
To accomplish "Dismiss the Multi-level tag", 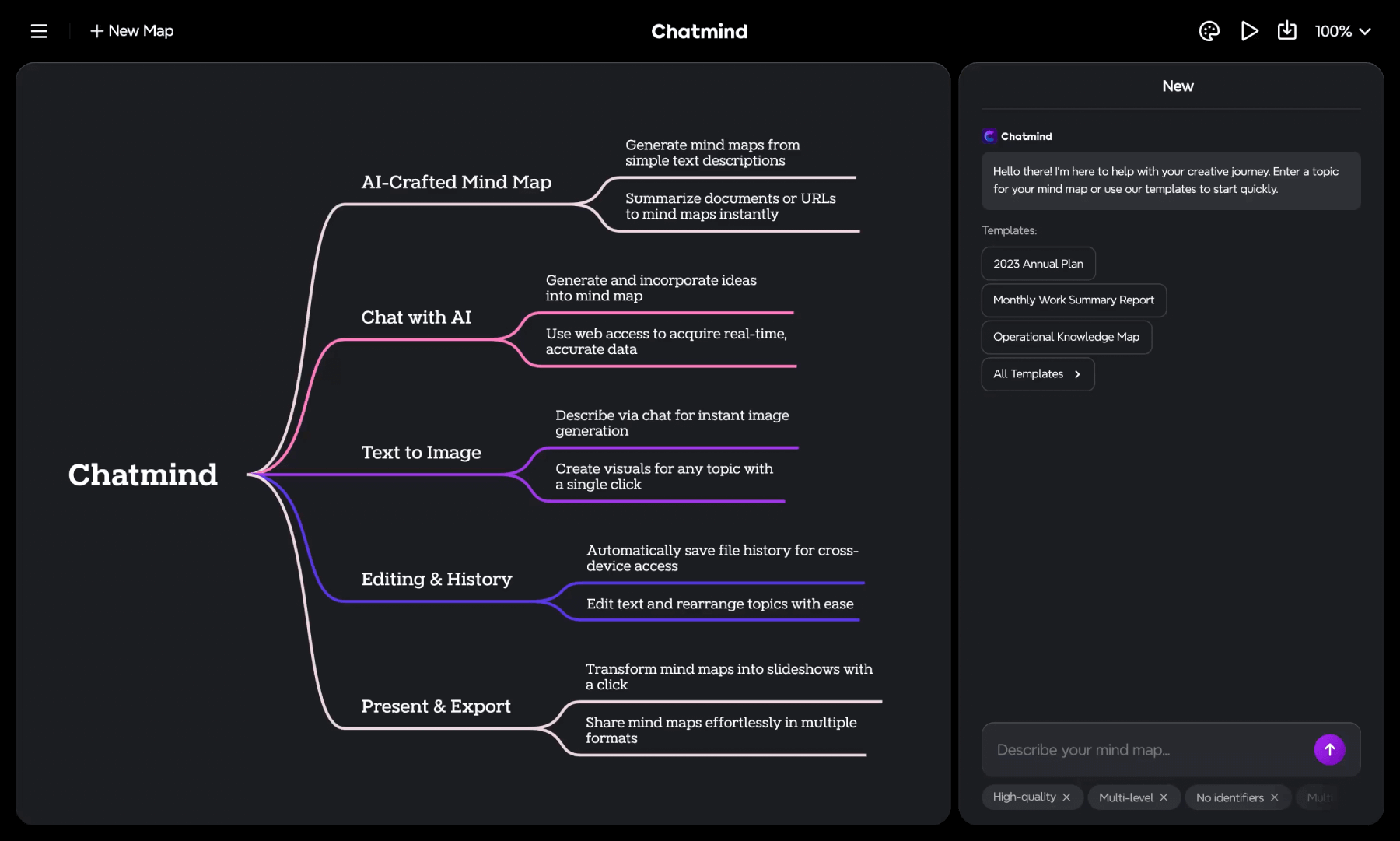I will tap(1164, 797).
